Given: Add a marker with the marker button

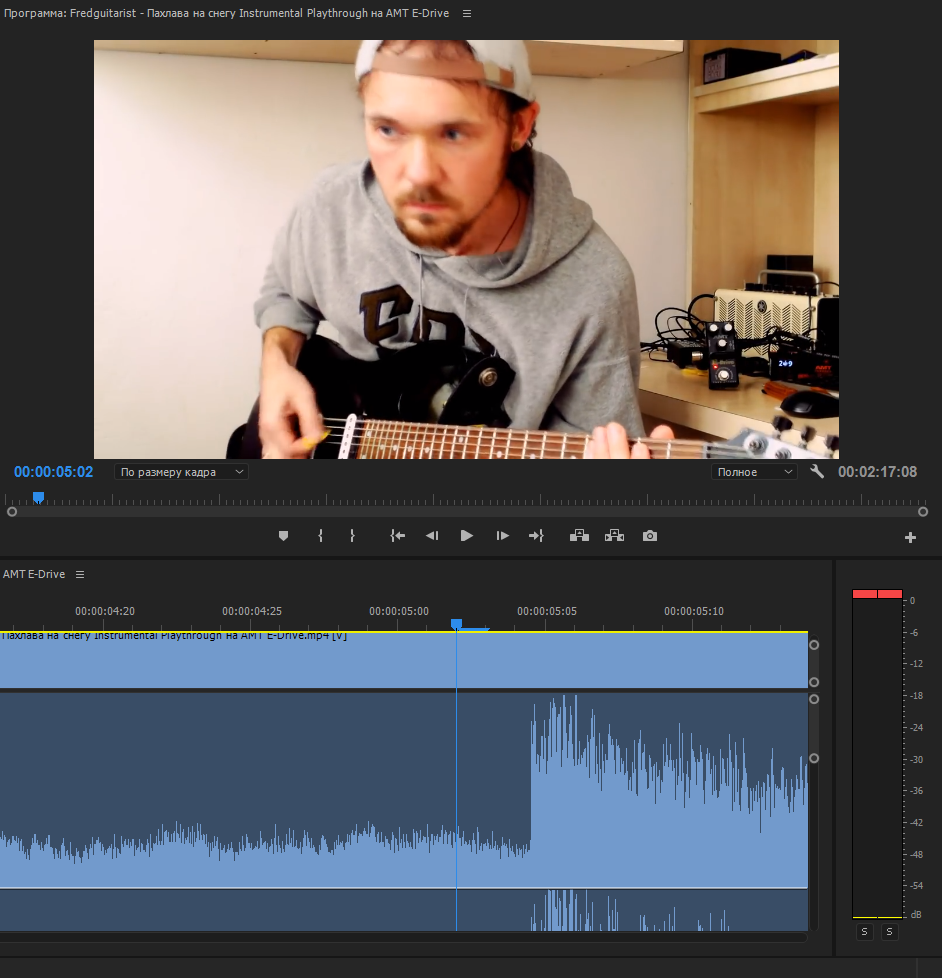Looking at the screenshot, I should tap(283, 536).
